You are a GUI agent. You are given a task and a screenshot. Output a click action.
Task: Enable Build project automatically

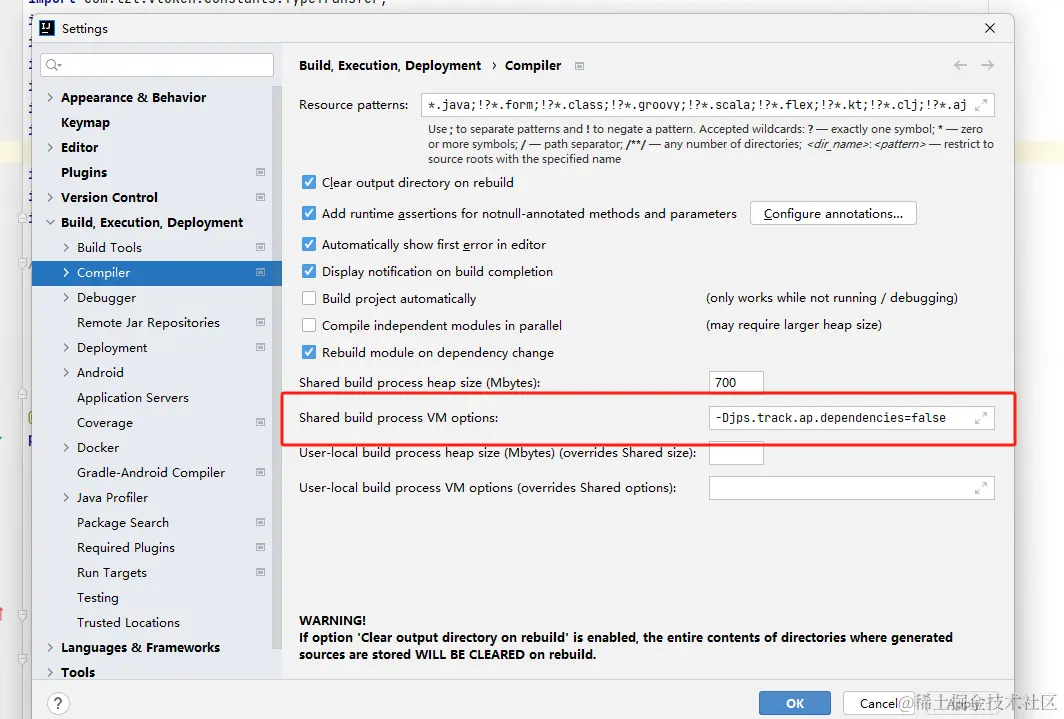[309, 298]
